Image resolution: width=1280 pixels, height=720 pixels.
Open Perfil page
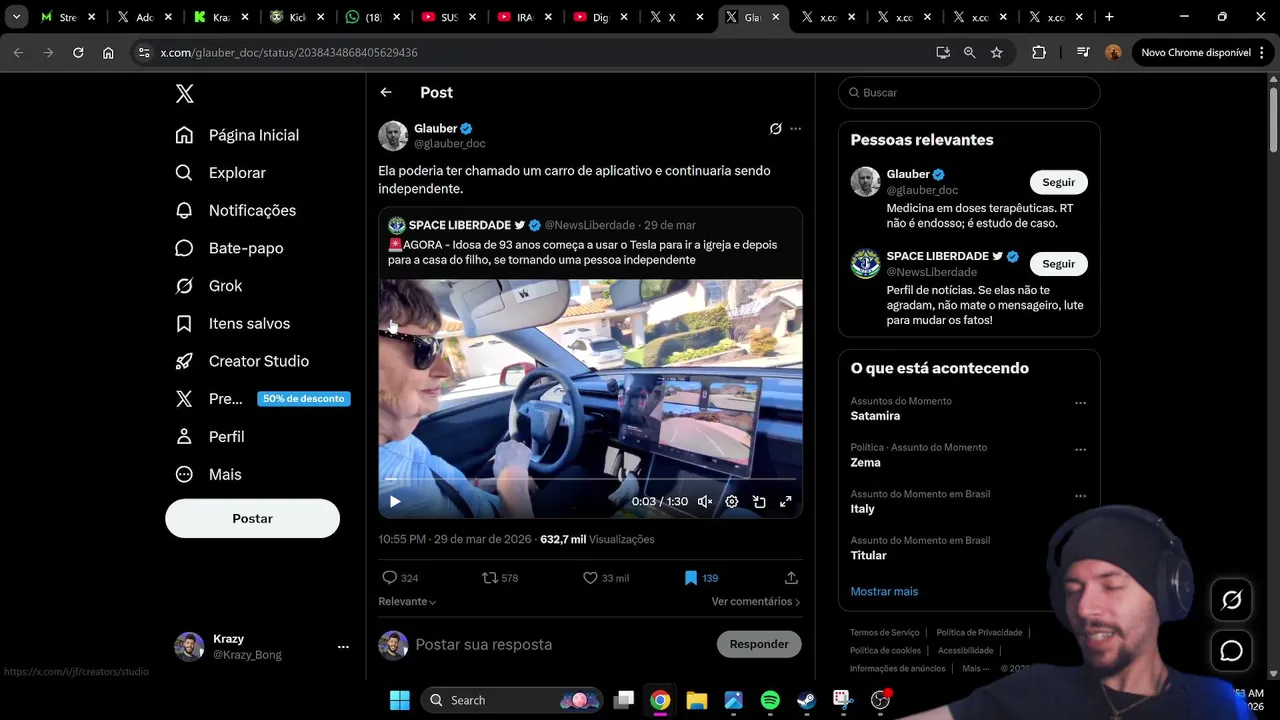(210, 437)
